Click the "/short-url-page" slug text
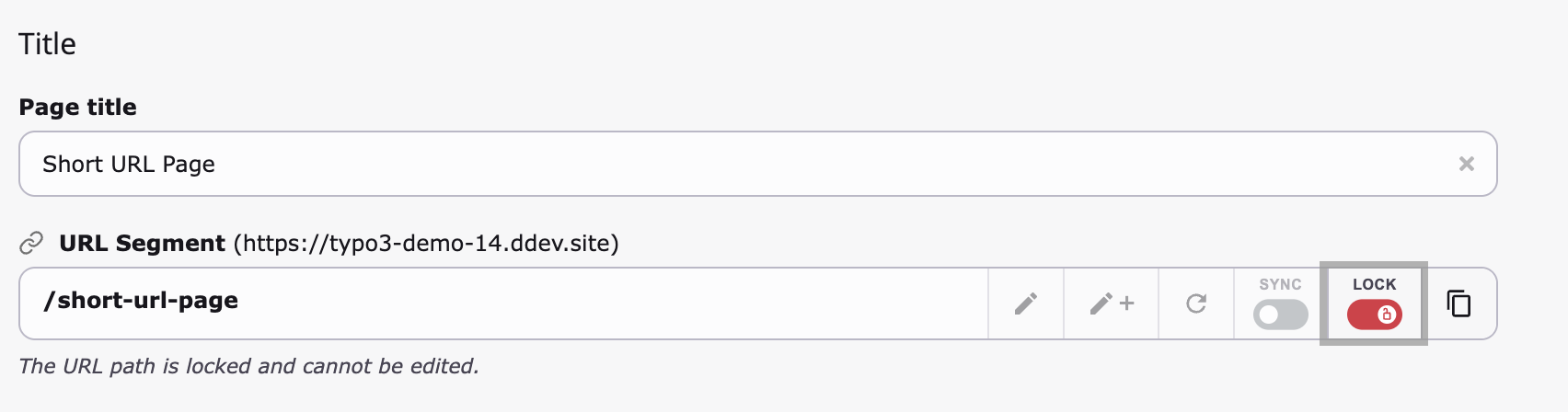Viewport: 1568px width, 412px height. [141, 301]
